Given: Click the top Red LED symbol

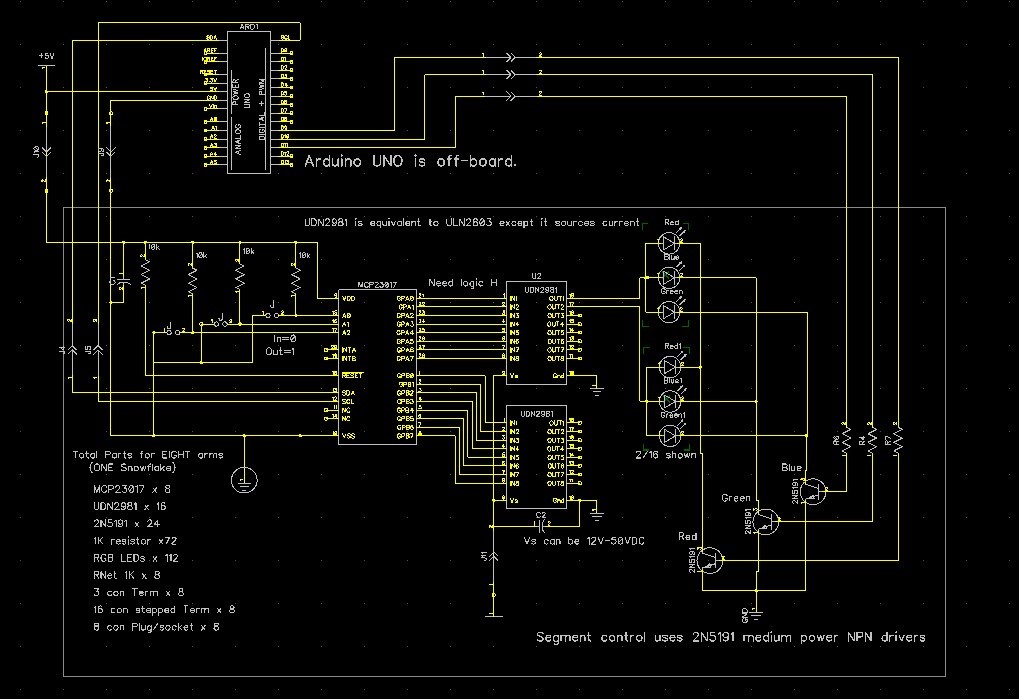Looking at the screenshot, I should point(670,244).
